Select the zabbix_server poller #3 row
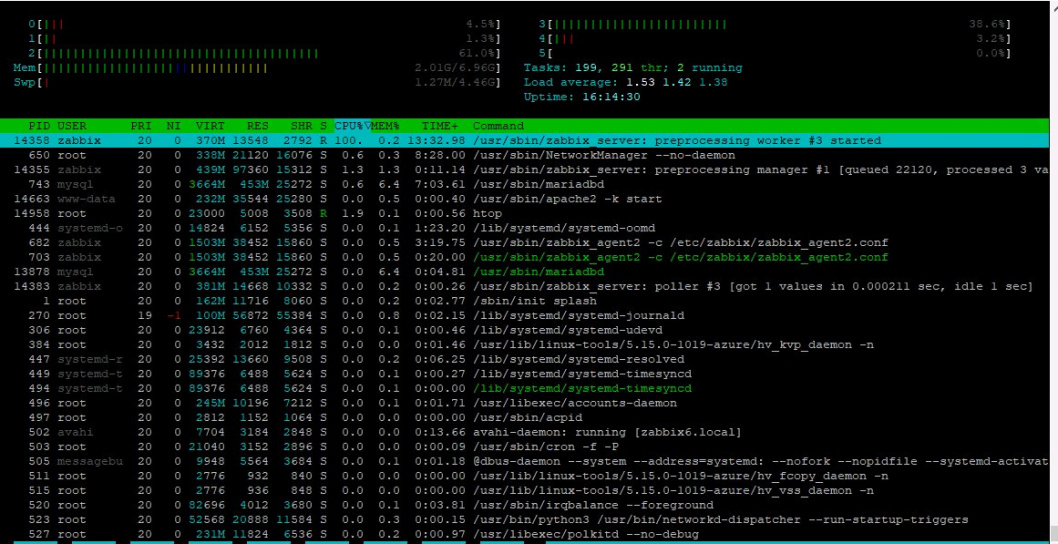 point(525,287)
